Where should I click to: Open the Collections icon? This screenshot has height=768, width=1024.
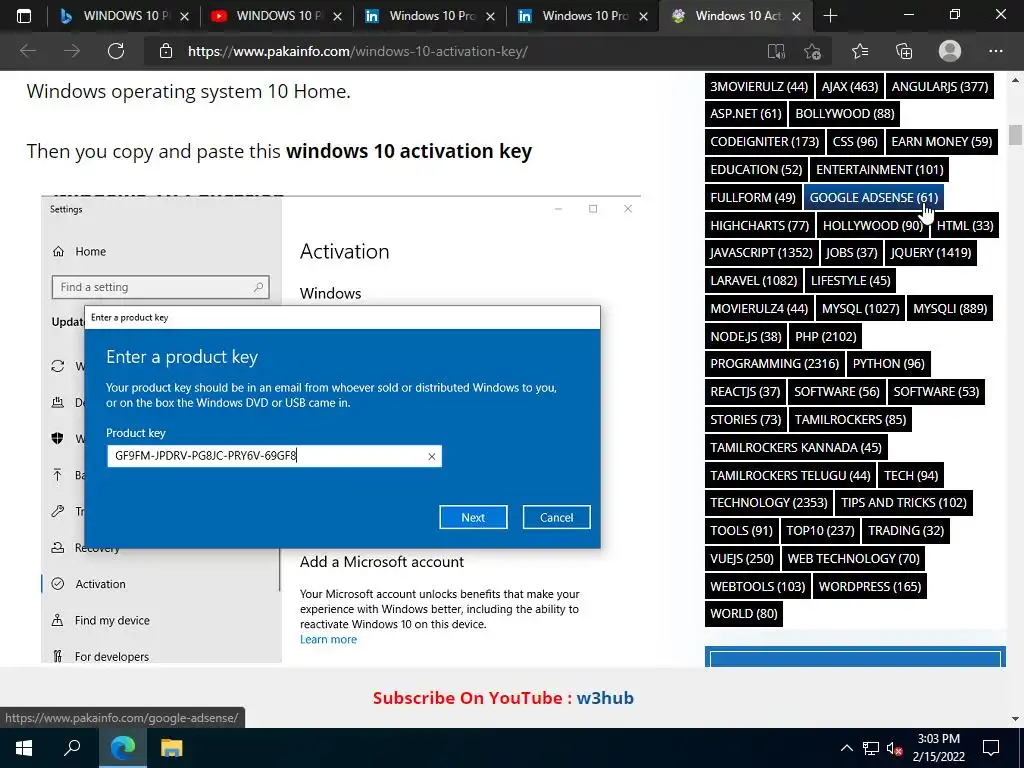(904, 51)
